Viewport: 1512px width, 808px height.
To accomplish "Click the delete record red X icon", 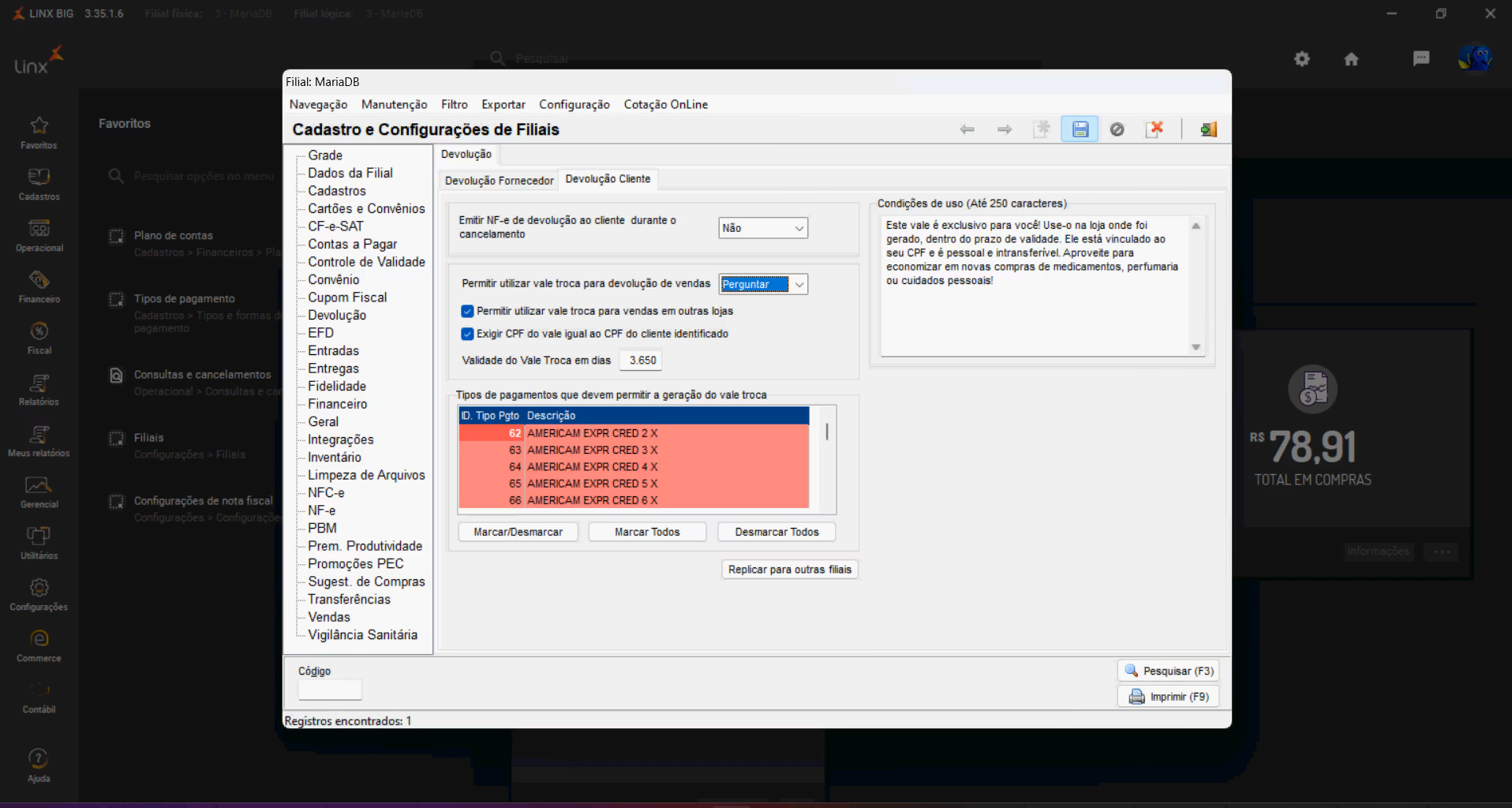I will pos(1155,129).
